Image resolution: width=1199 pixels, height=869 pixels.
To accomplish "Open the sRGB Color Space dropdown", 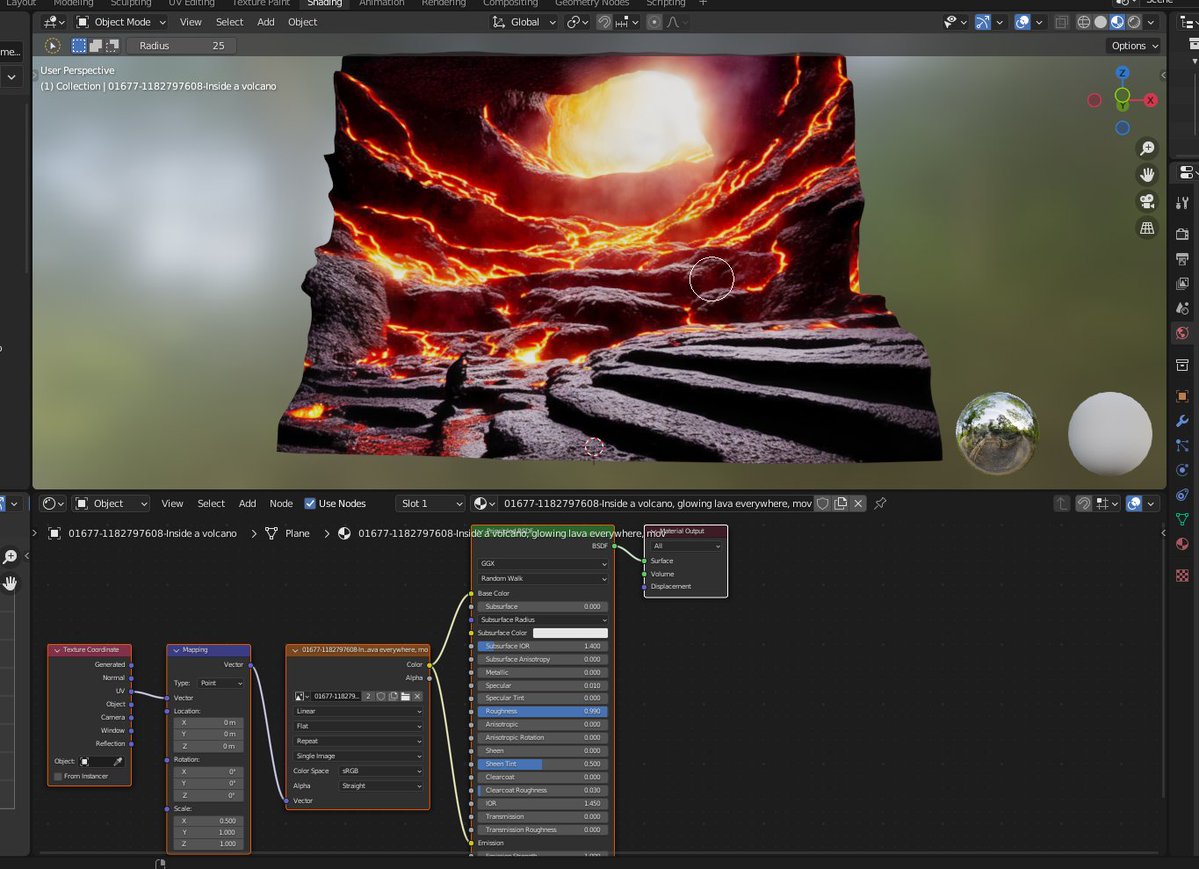I will [x=381, y=771].
